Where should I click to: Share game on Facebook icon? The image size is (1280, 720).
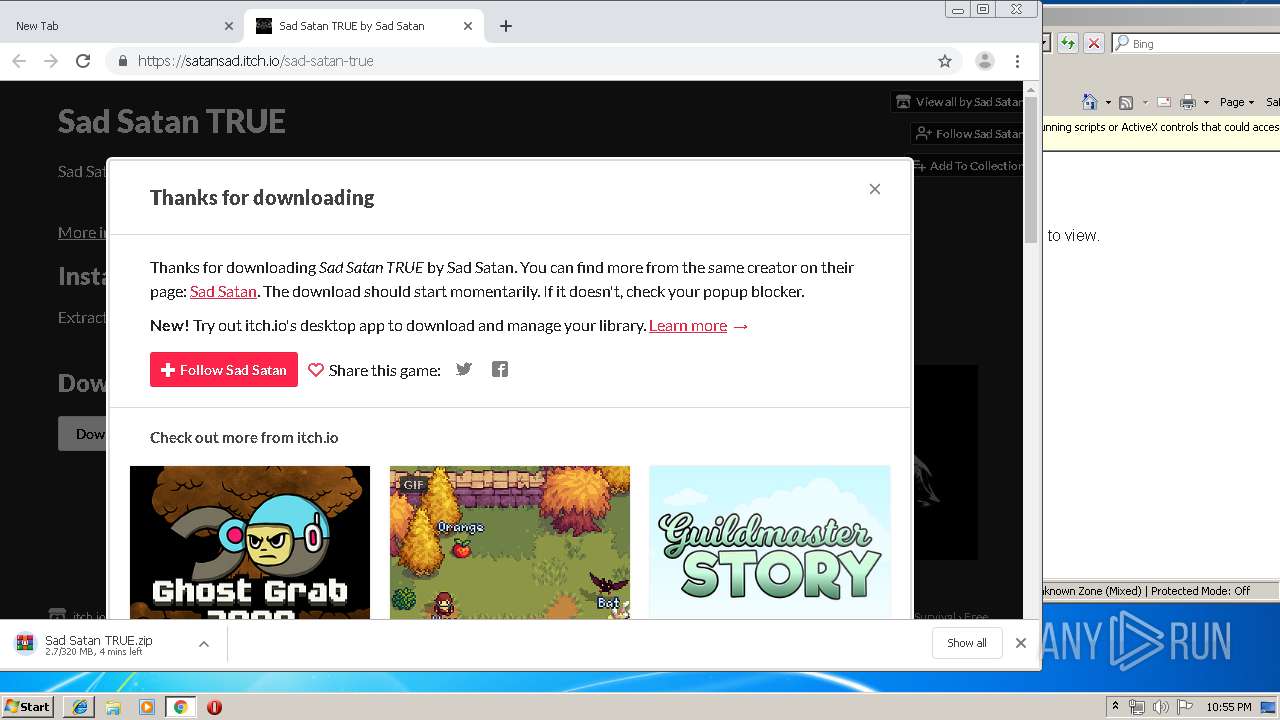pyautogui.click(x=500, y=369)
